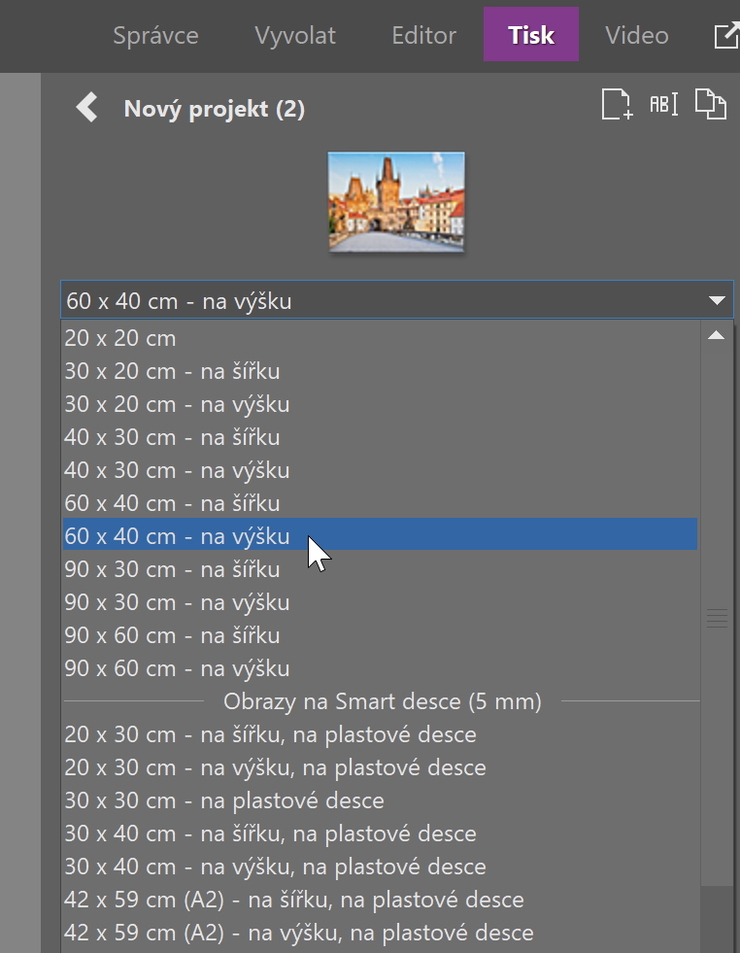Choose 42 x 59 cm (A2) na šířku
Screen dimensions: 740x953
(380, 899)
